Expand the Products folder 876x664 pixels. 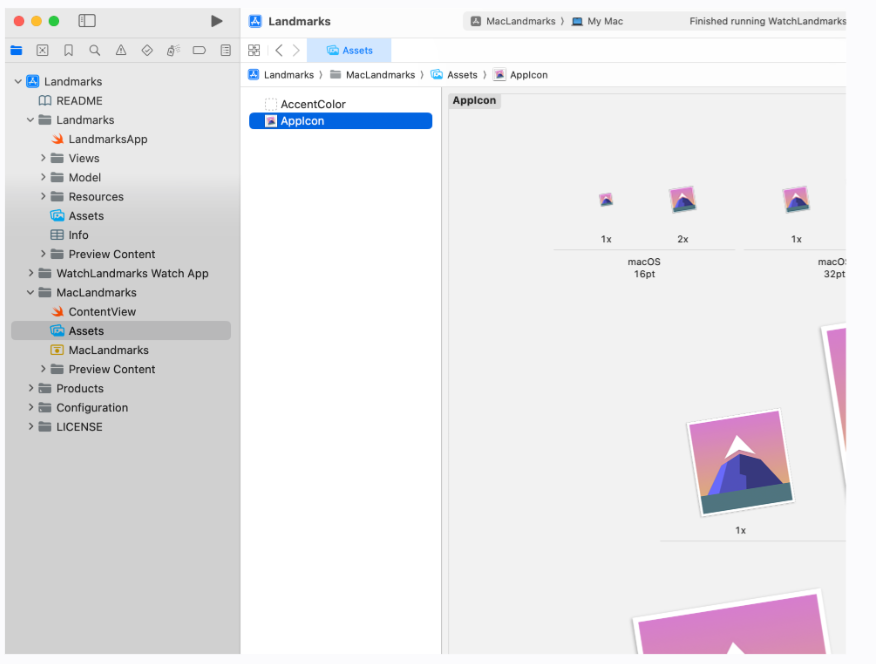pyautogui.click(x=31, y=388)
